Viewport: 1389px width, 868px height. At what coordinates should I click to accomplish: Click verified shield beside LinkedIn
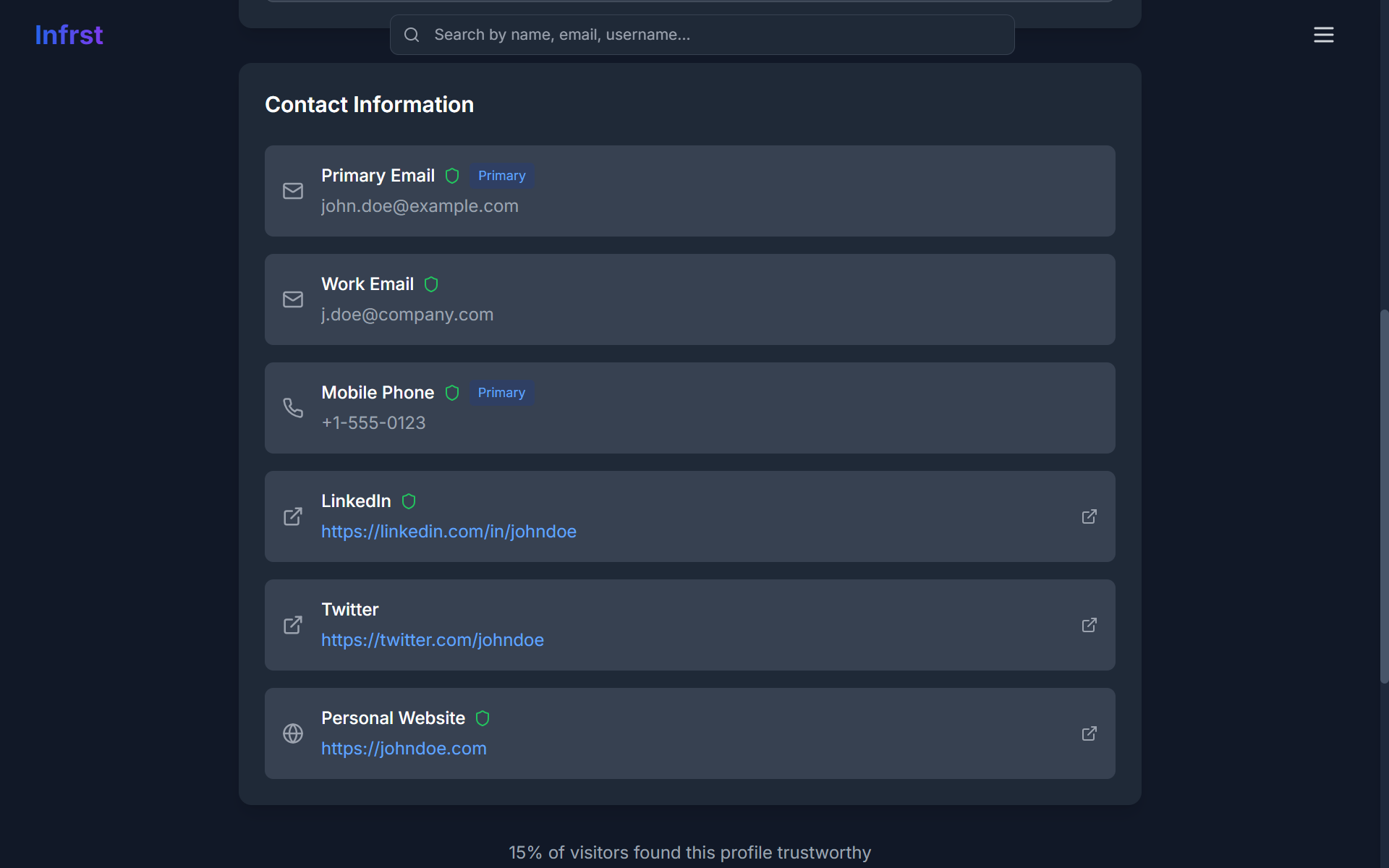pos(409,501)
